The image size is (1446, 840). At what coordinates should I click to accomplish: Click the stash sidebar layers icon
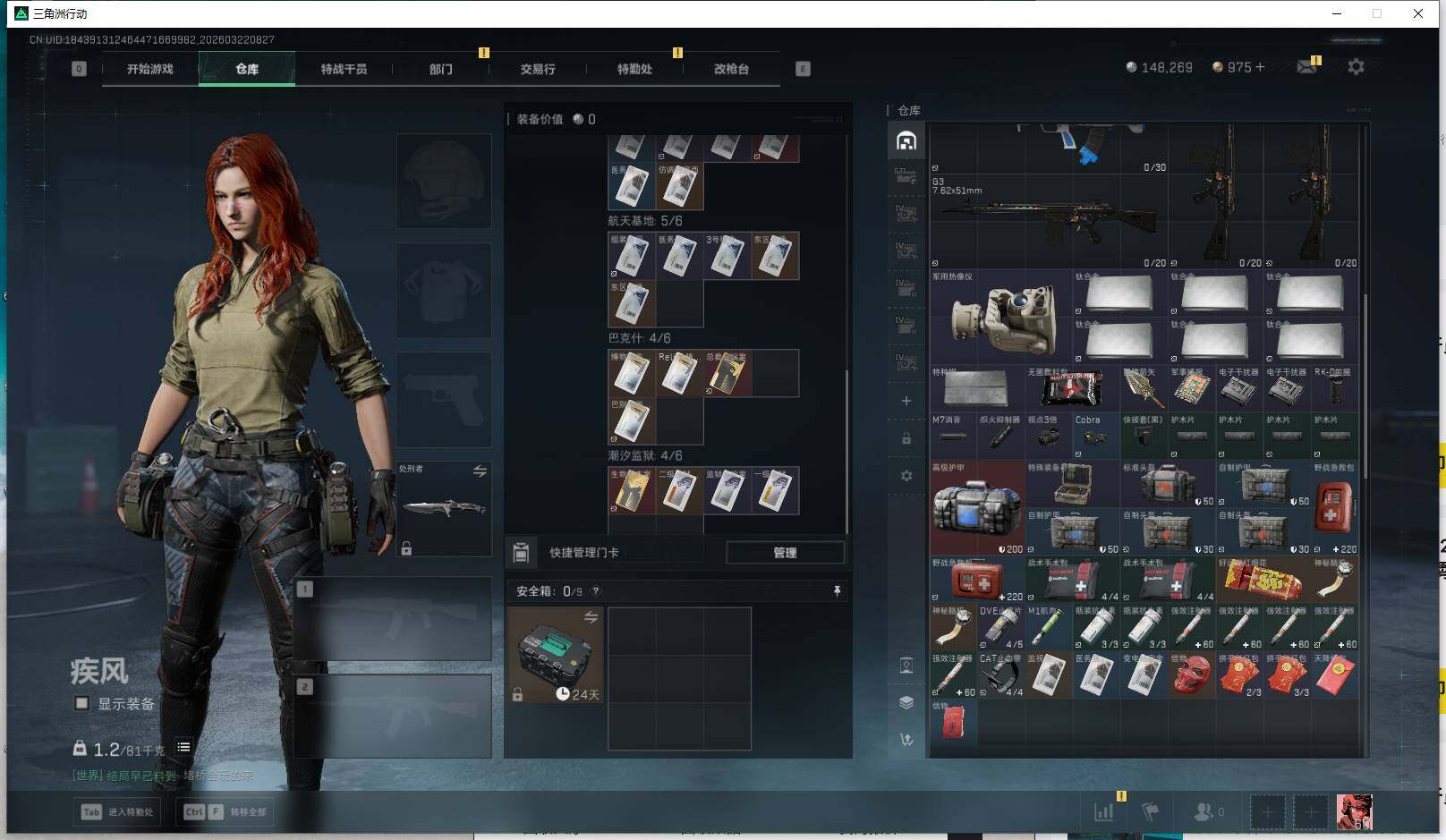point(906,702)
